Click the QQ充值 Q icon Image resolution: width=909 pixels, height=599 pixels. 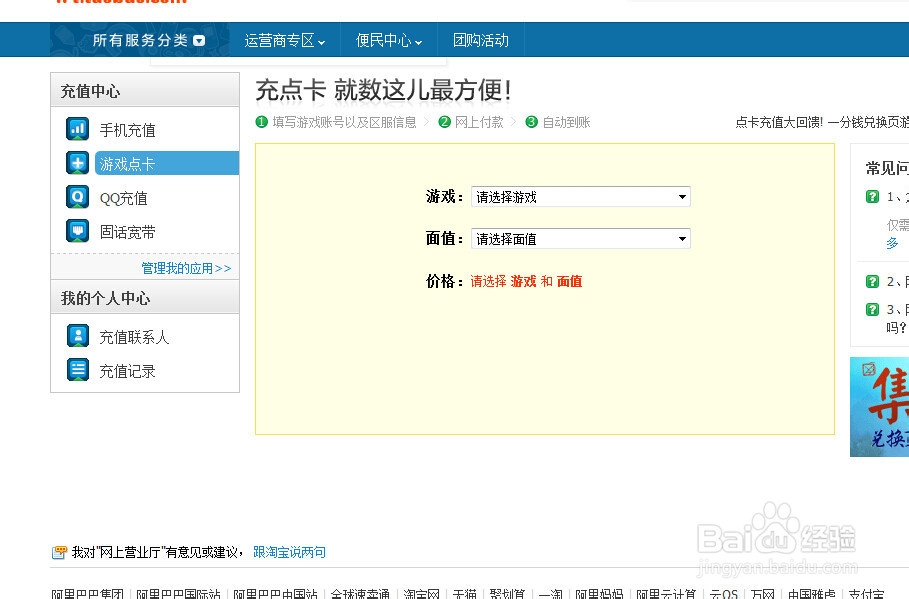click(78, 197)
